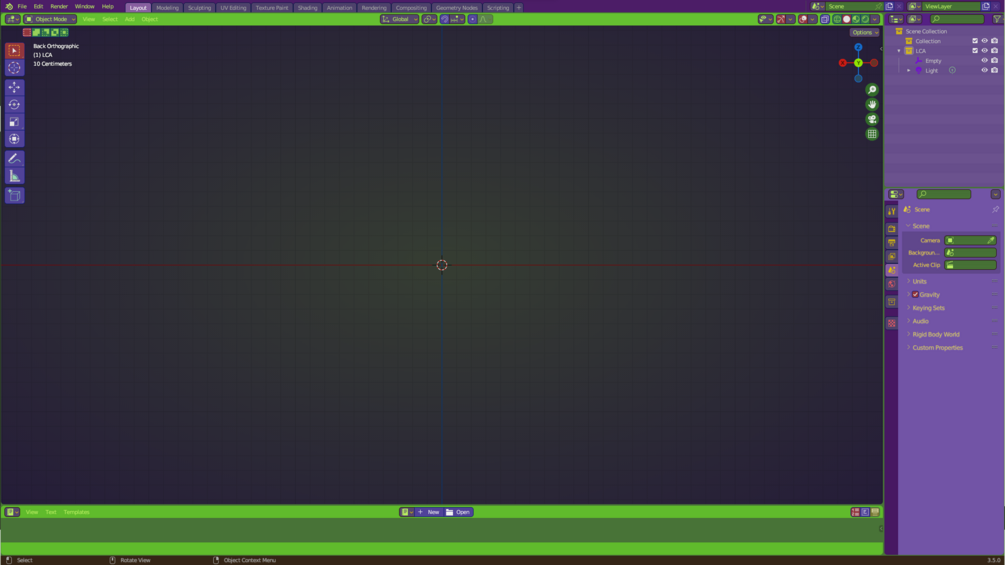1005x565 pixels.
Task: Open the Render properties tab
Action: coord(892,229)
